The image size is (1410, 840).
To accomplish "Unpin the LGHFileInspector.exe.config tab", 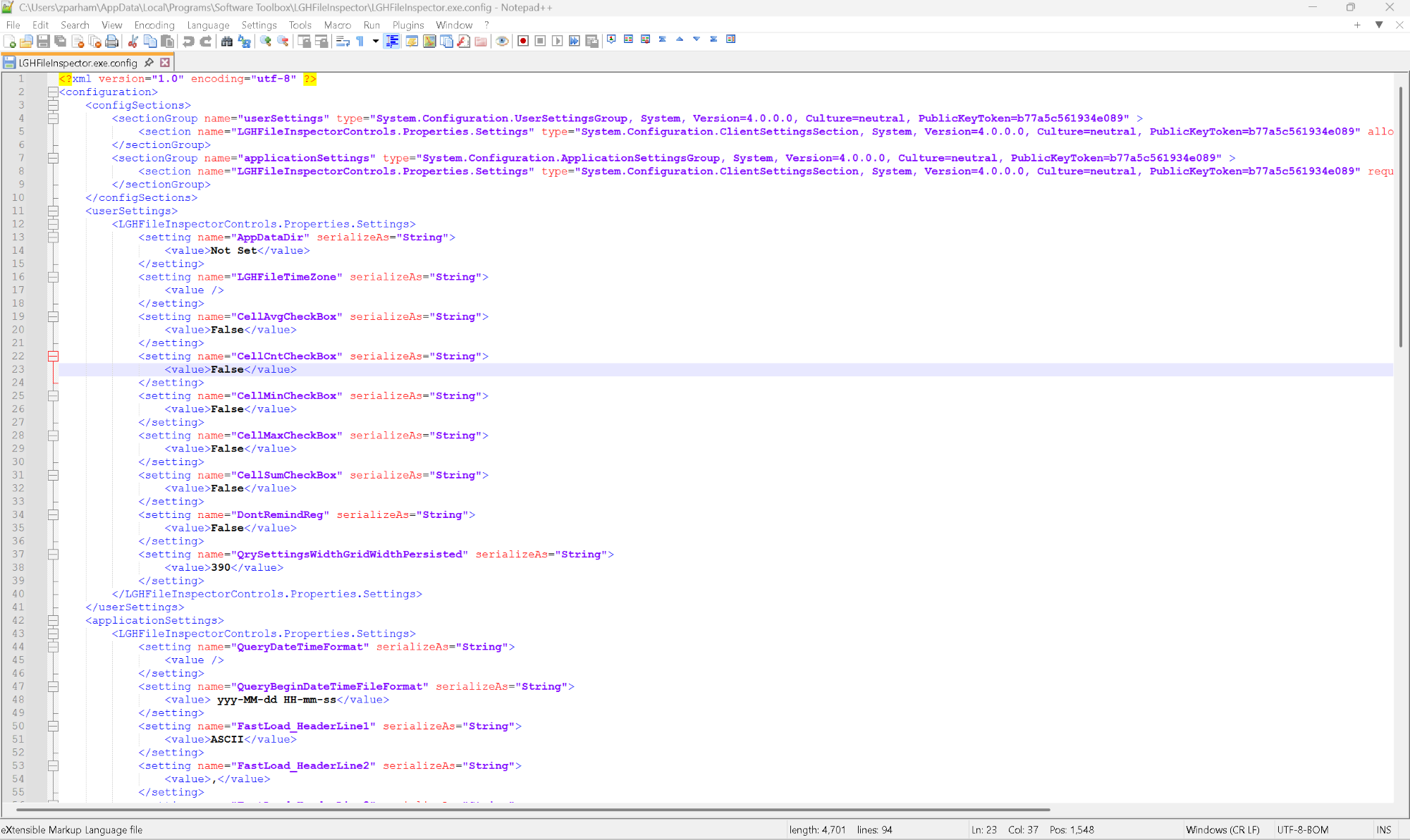I will point(149,62).
